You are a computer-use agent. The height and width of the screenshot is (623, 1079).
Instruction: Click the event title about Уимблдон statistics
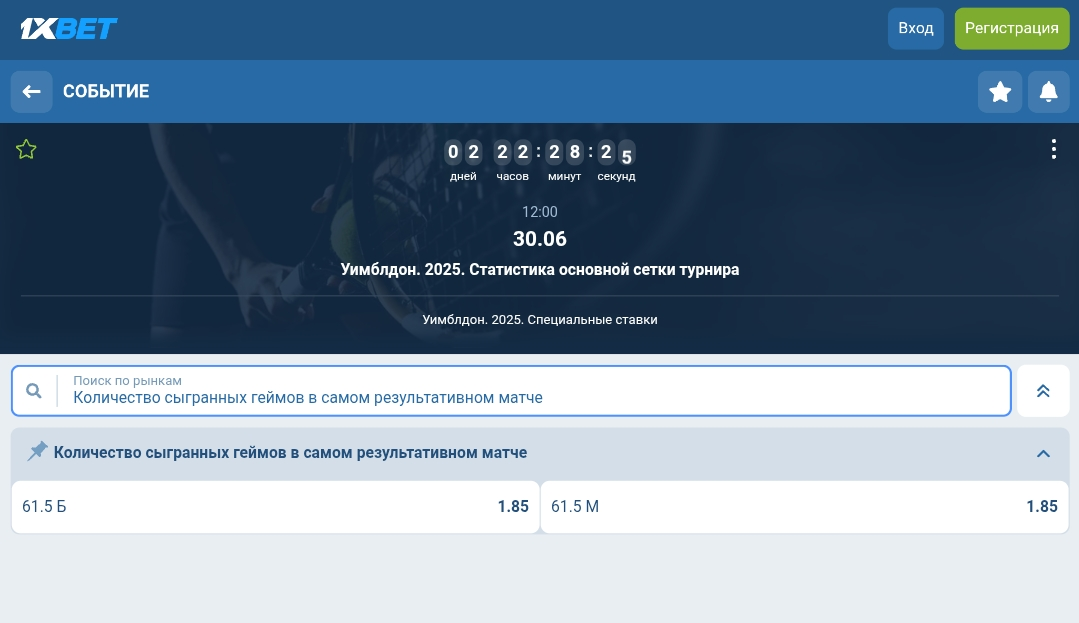(x=540, y=270)
